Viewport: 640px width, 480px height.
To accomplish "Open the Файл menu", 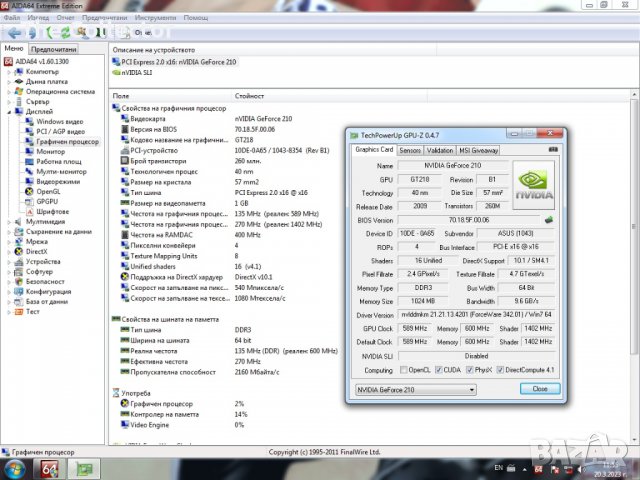I will point(12,18).
